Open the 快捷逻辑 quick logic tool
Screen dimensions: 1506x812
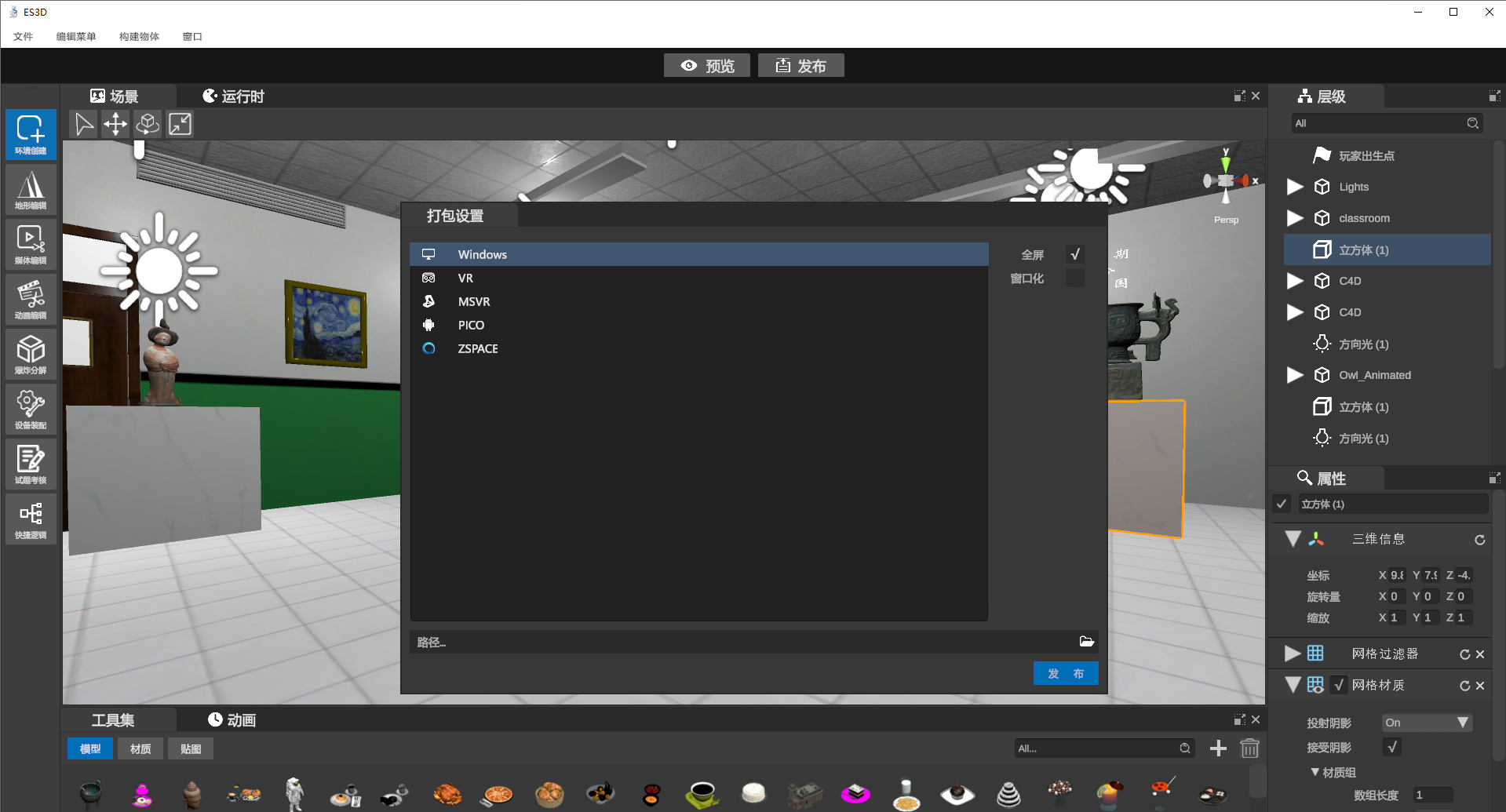click(x=31, y=519)
